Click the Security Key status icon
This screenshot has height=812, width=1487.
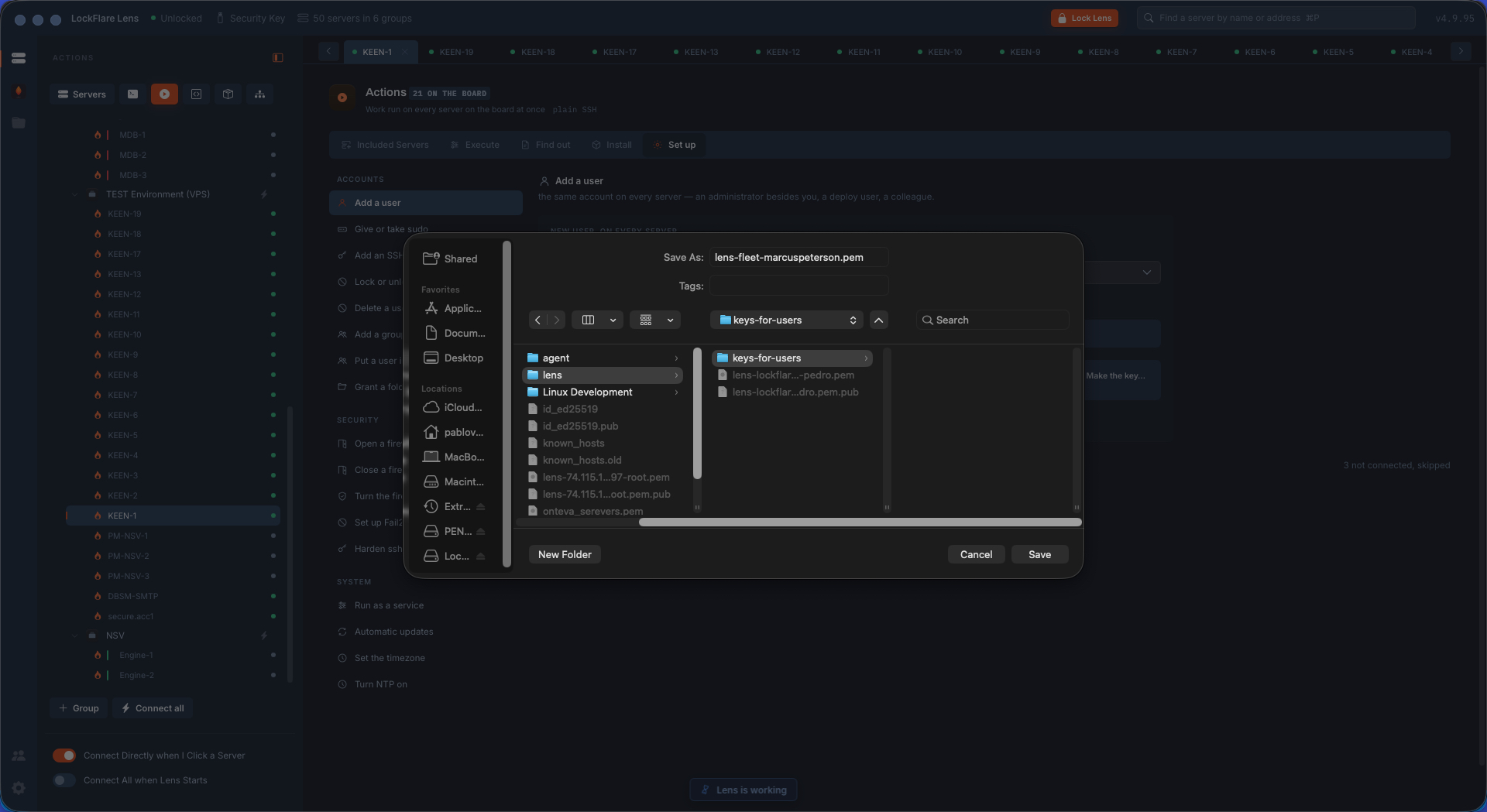(x=221, y=19)
